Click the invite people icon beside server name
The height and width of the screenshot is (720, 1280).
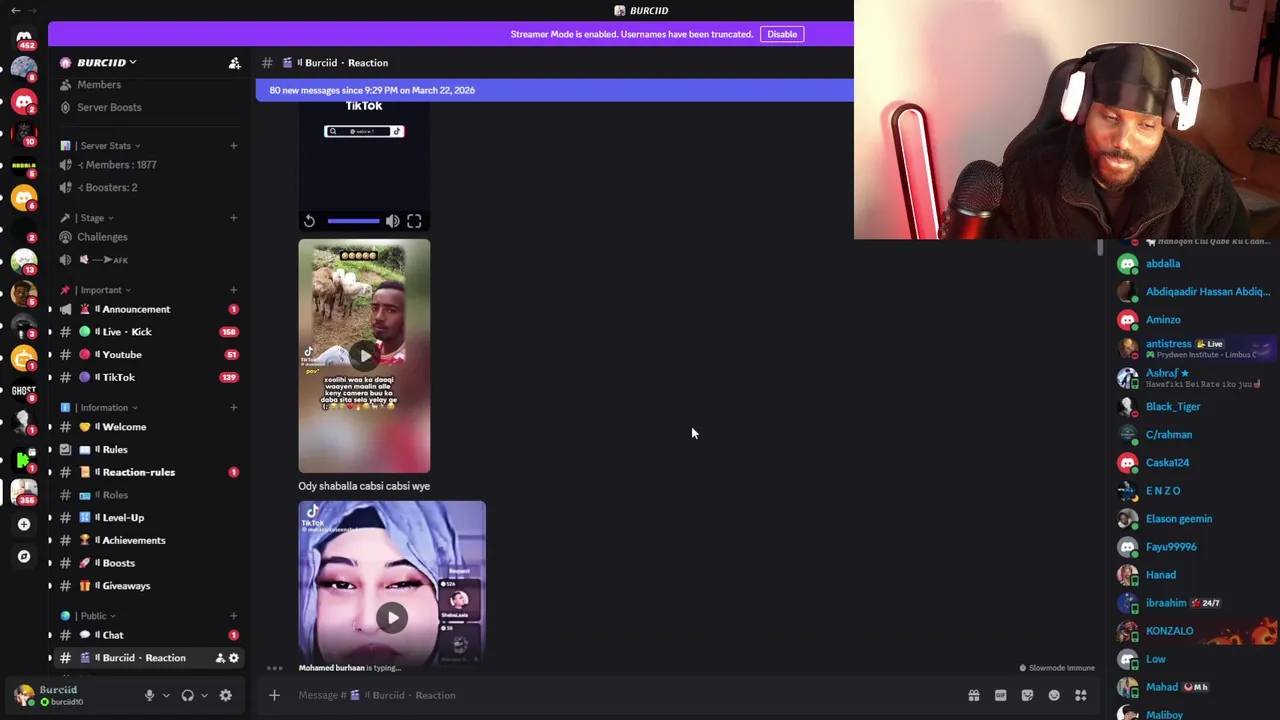234,63
